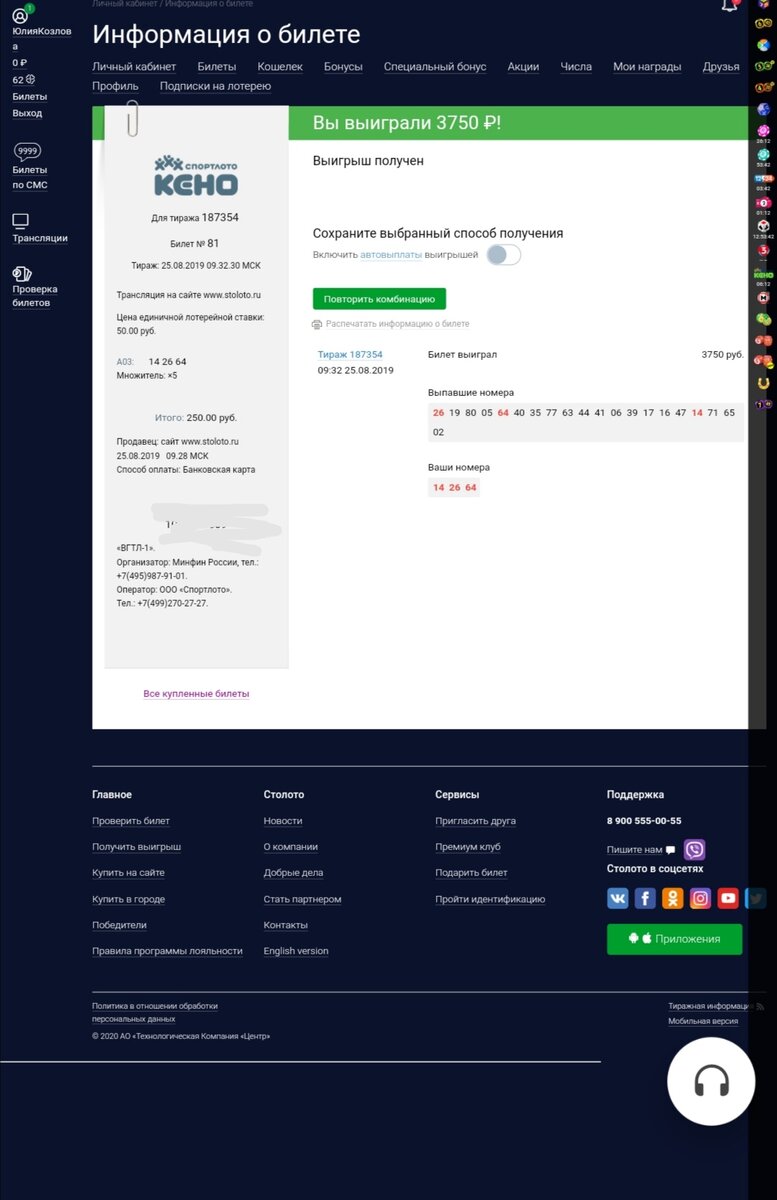The image size is (777, 1200).
Task: Open sidebar lottery with 26:12 timer
Action: tap(763, 131)
